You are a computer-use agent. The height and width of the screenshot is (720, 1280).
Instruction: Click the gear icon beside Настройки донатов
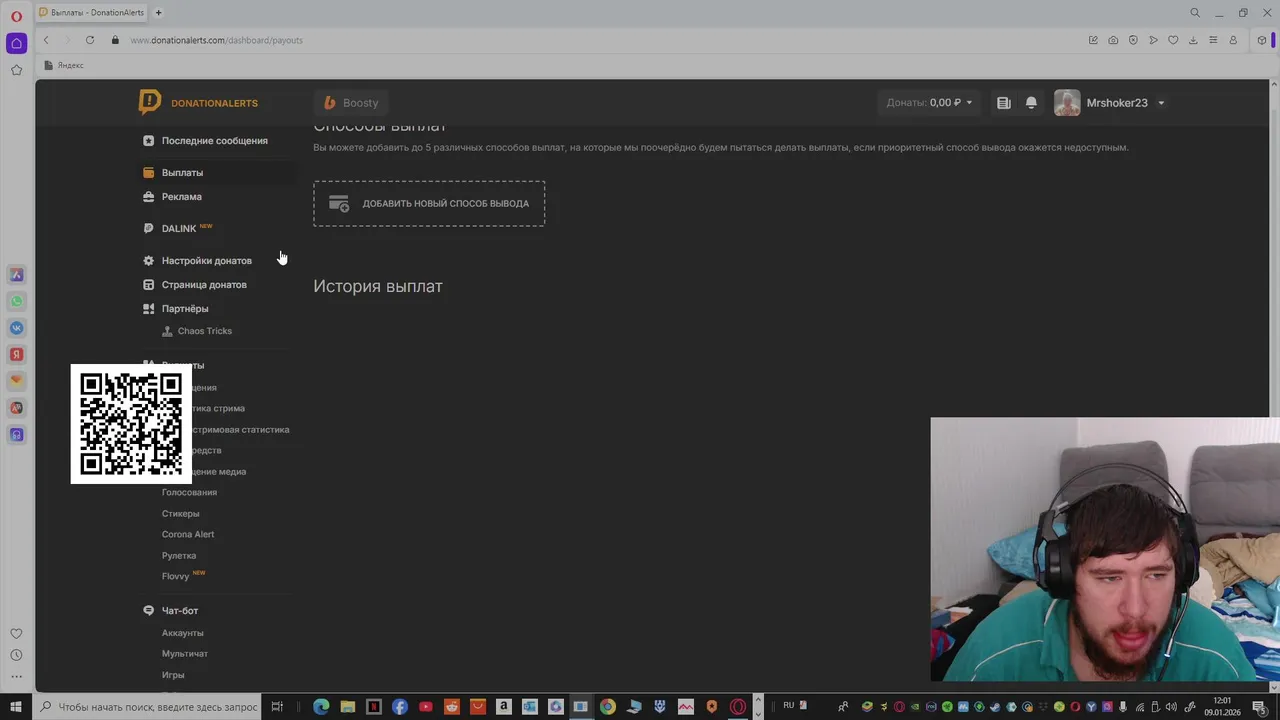(148, 261)
